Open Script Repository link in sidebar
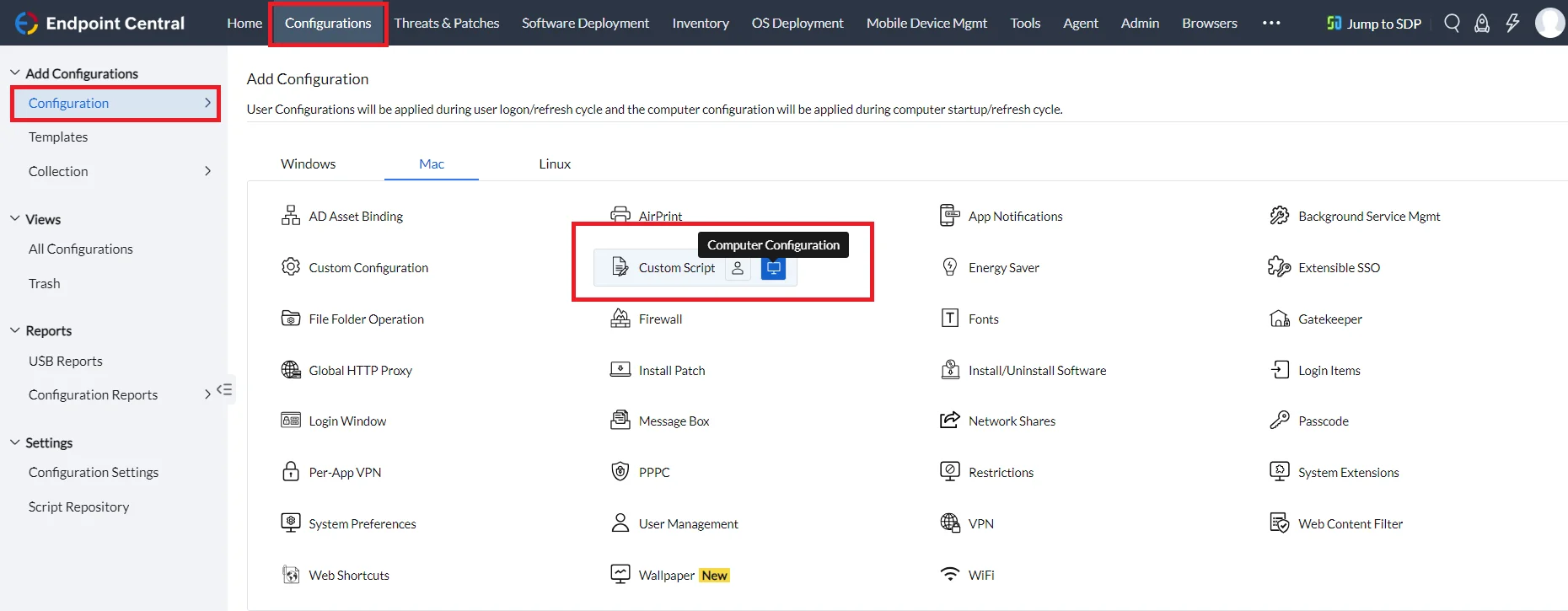This screenshot has width=1568, height=611. click(x=78, y=506)
